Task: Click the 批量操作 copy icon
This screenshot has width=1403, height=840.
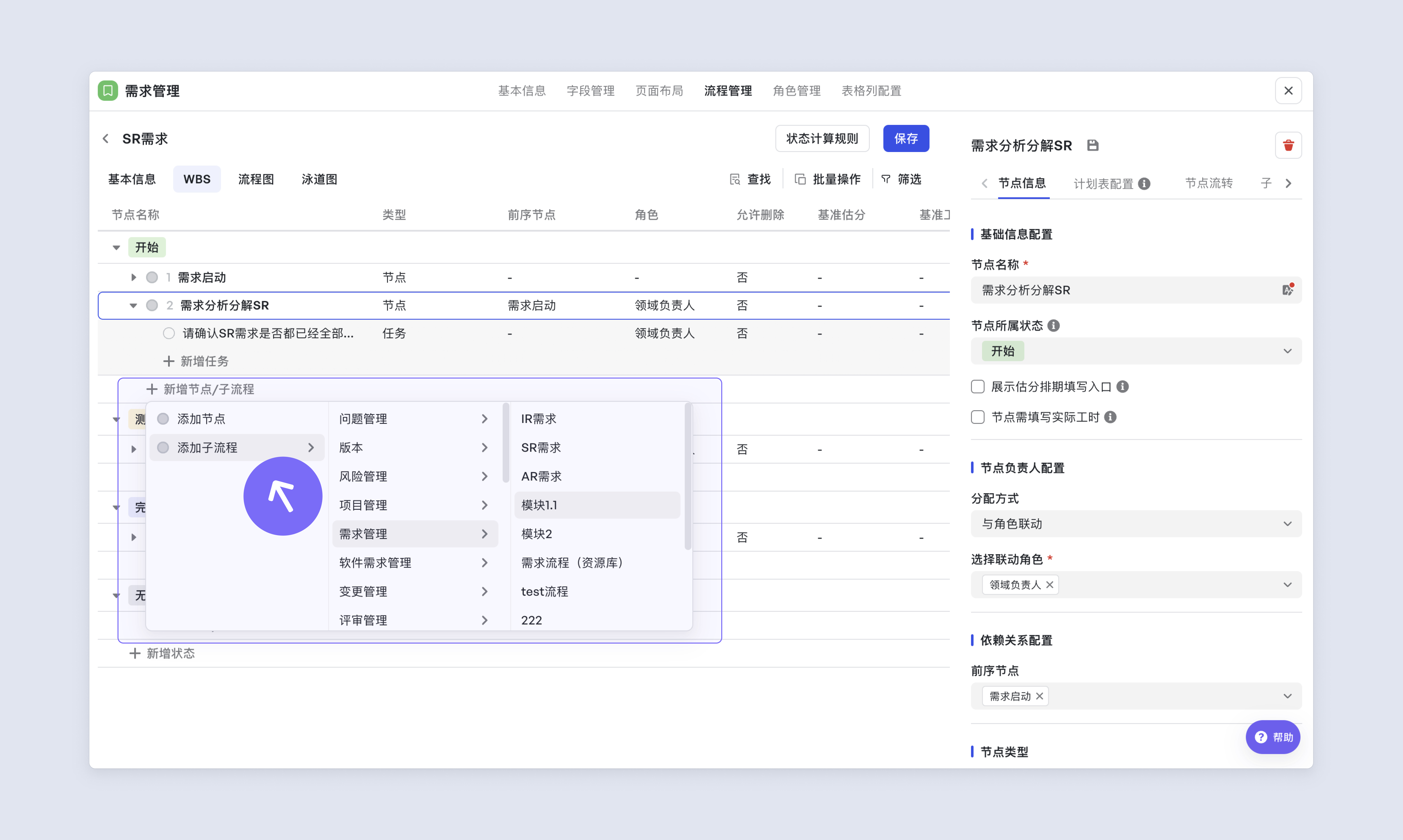Action: pos(800,179)
